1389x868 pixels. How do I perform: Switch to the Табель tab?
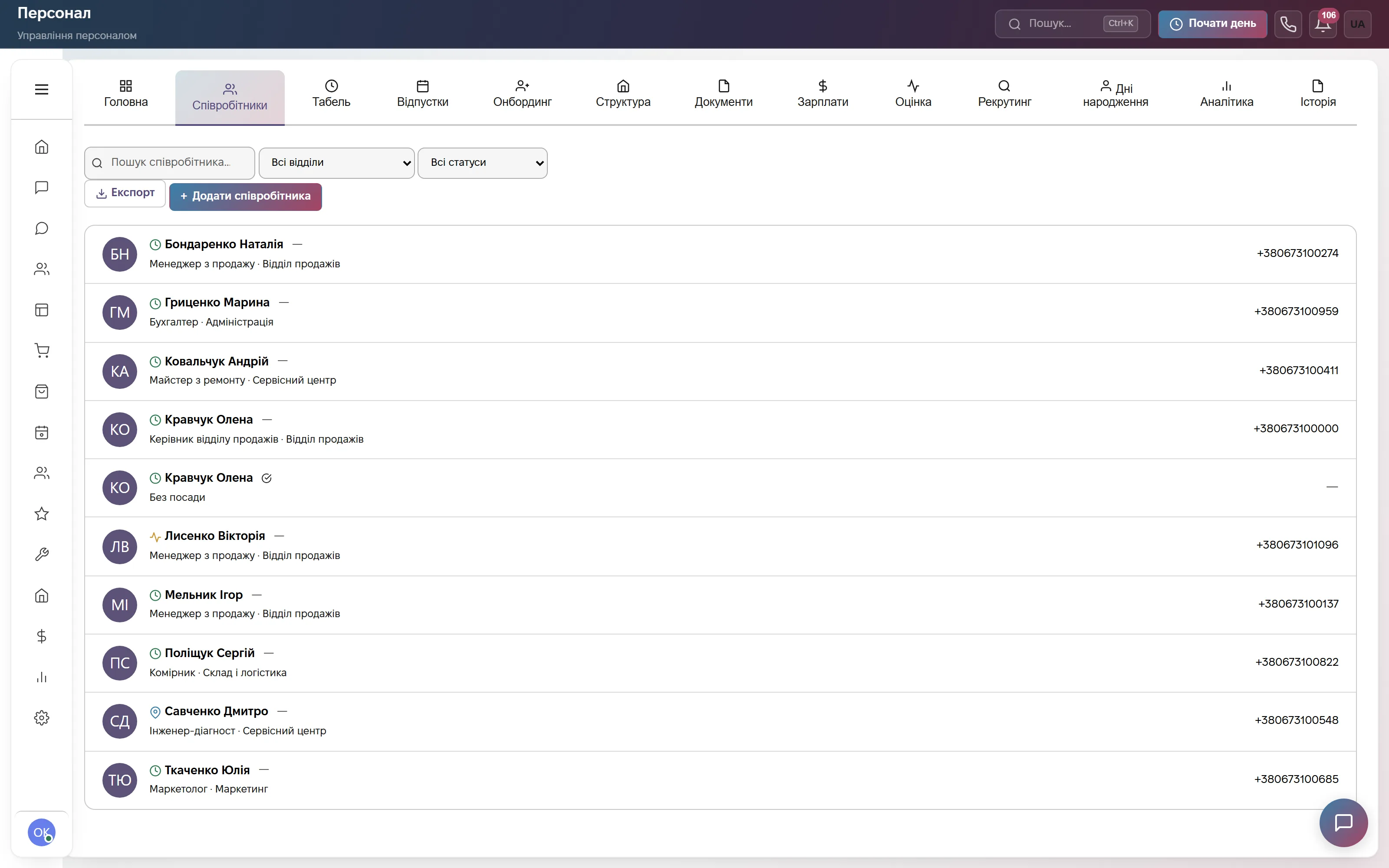tap(331, 94)
